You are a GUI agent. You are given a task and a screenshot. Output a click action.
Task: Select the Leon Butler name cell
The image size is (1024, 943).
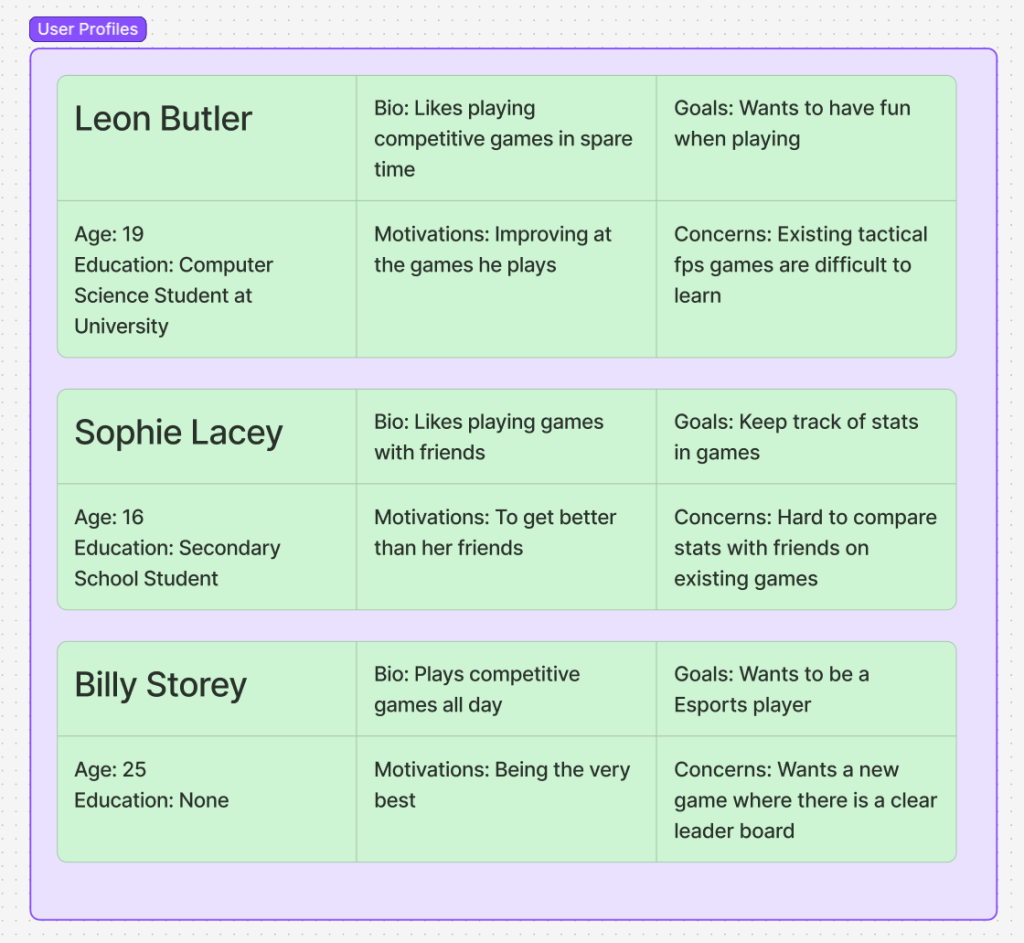coord(206,138)
